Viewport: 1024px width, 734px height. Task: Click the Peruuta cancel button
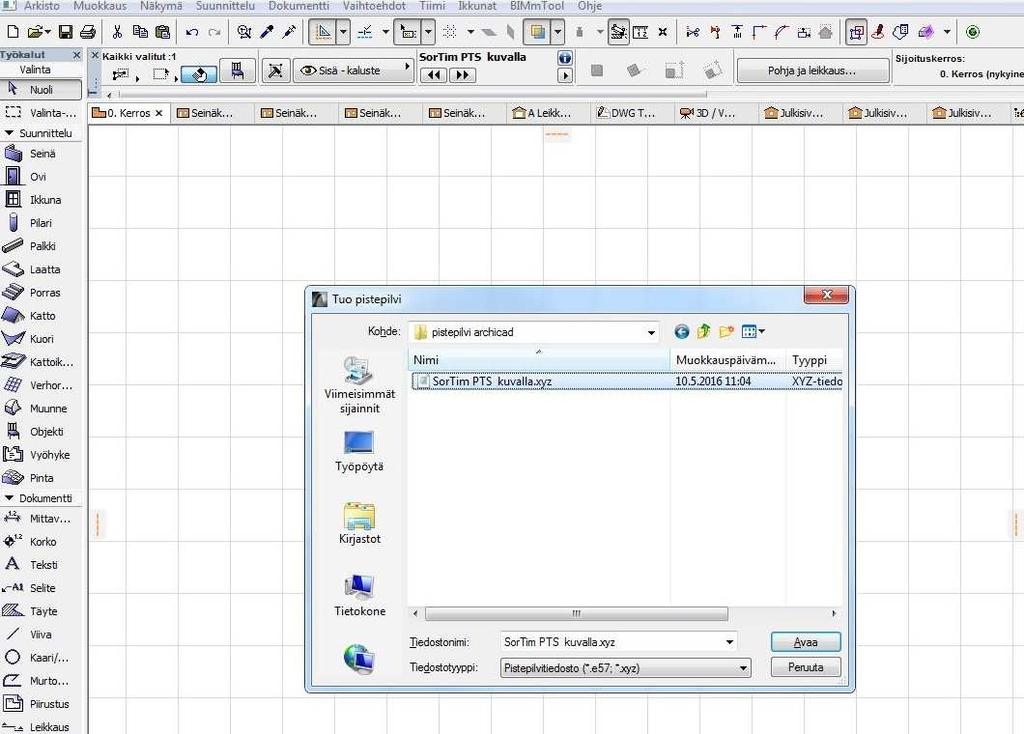point(805,667)
